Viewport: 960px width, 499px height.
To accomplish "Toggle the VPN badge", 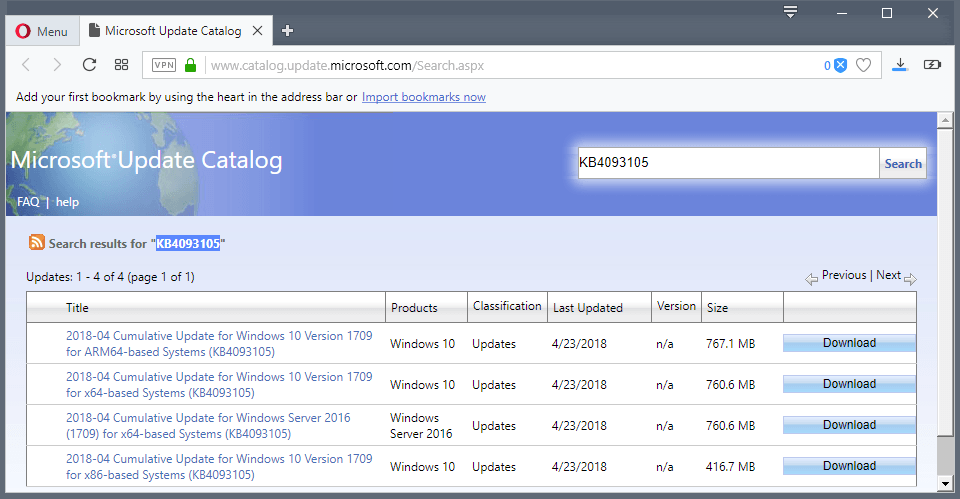I will pyautogui.click(x=164, y=65).
